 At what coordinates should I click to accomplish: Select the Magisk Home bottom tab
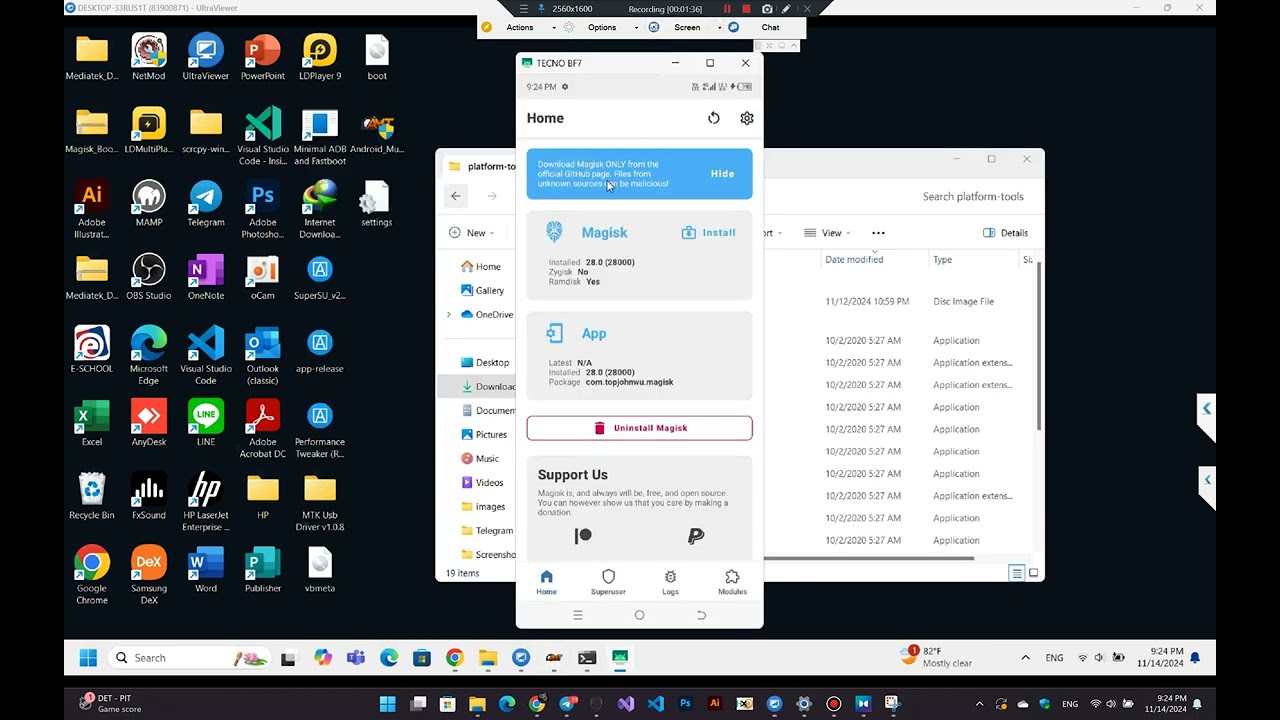(x=546, y=582)
